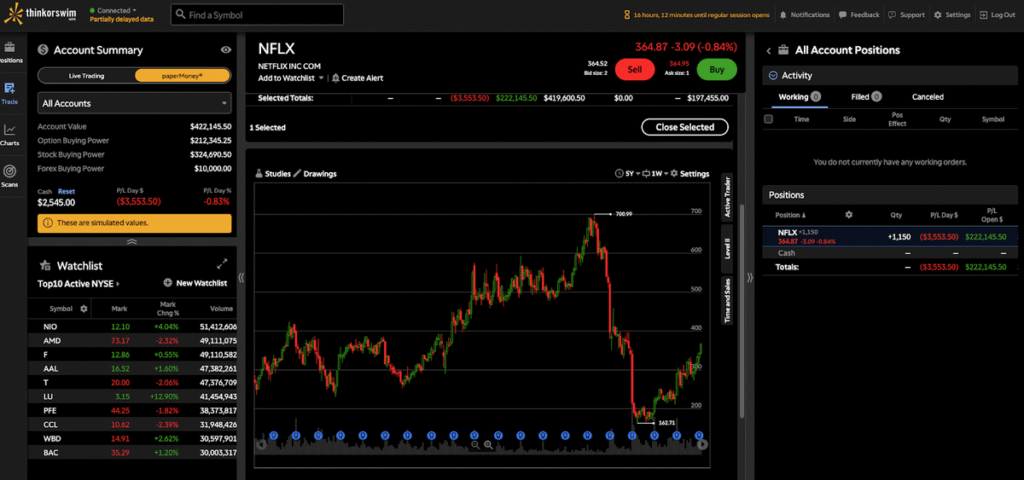Open the All Accounts dropdown
The image size is (1024, 480).
(135, 103)
